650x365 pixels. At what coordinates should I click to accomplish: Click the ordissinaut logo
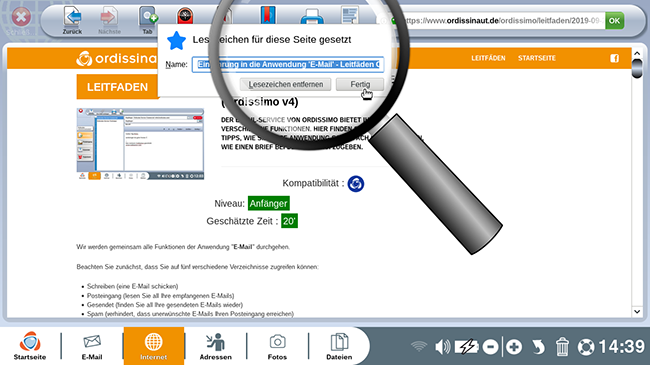click(116, 58)
